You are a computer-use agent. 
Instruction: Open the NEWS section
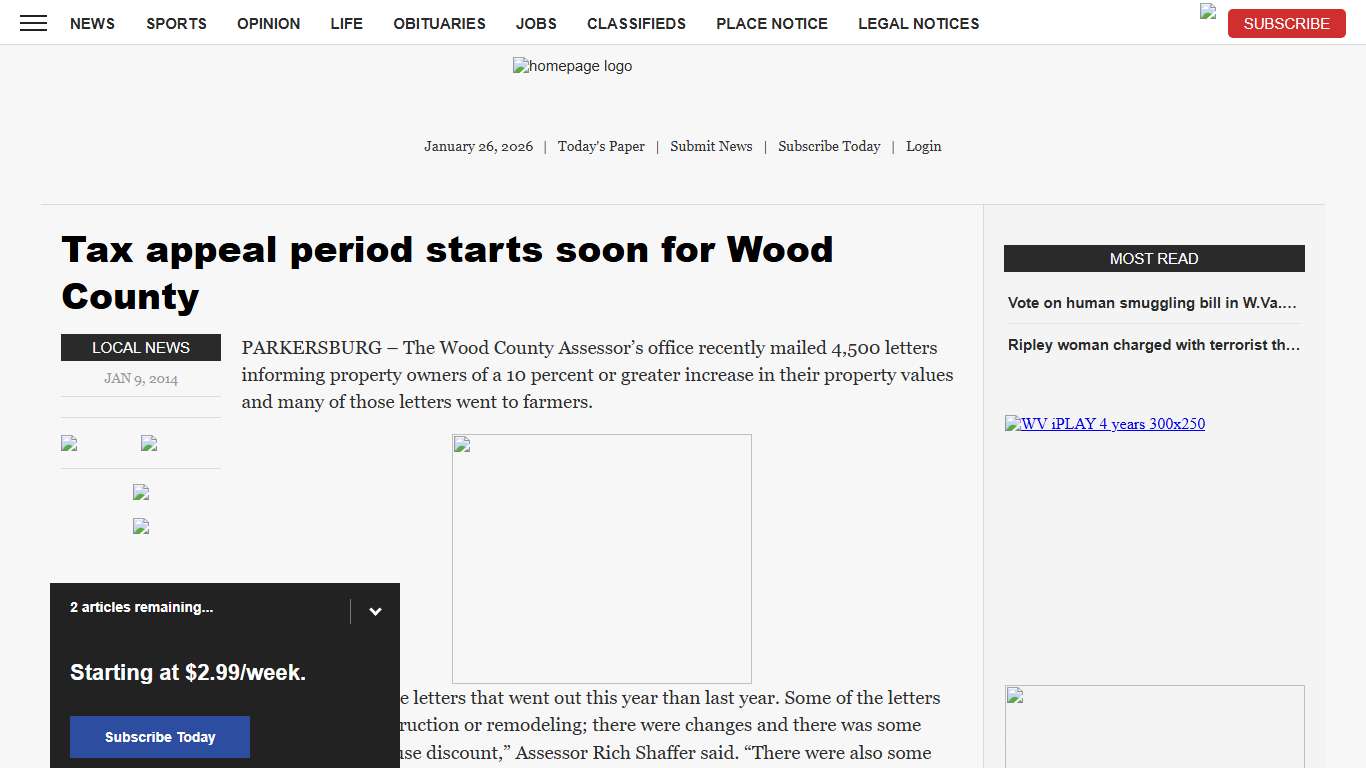click(x=92, y=23)
